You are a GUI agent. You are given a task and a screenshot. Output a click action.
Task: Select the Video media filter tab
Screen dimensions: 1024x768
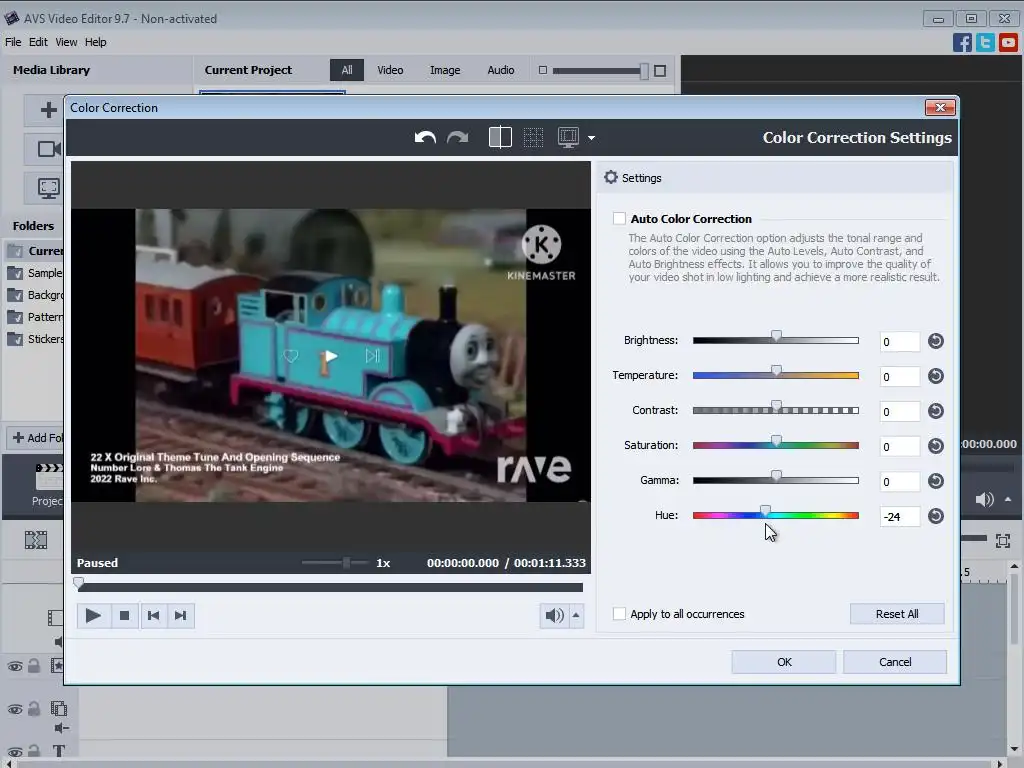click(390, 70)
